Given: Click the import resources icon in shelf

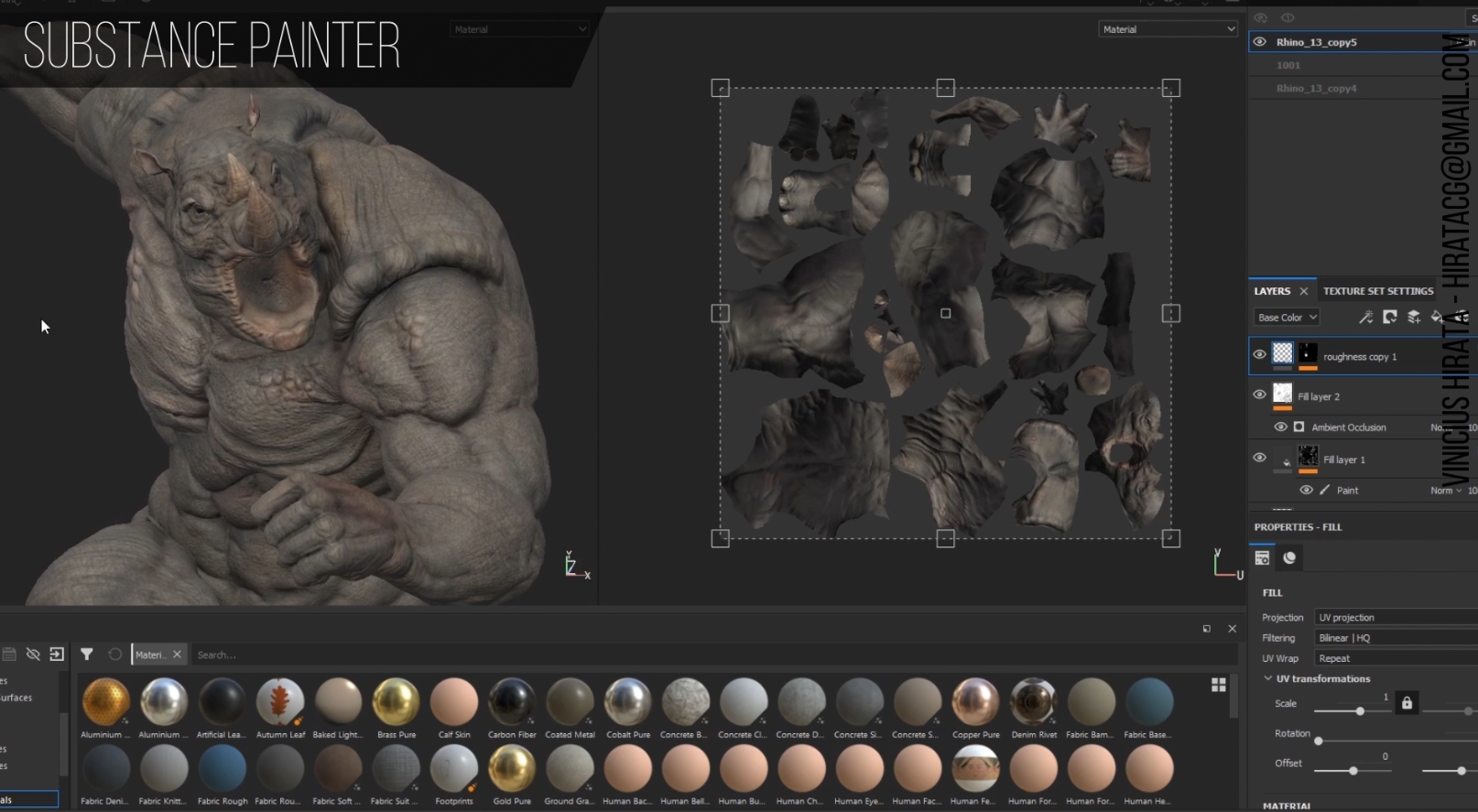Looking at the screenshot, I should (x=57, y=654).
